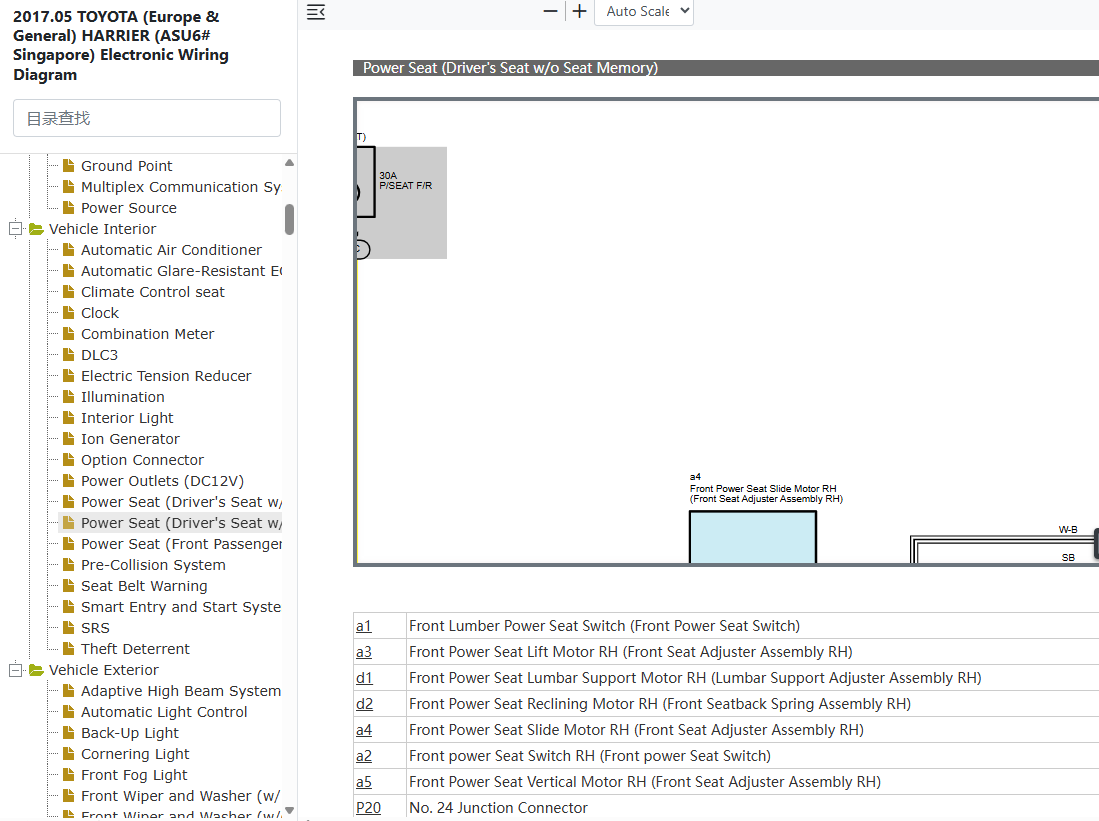Open the Auto Scale dropdown

(x=644, y=12)
